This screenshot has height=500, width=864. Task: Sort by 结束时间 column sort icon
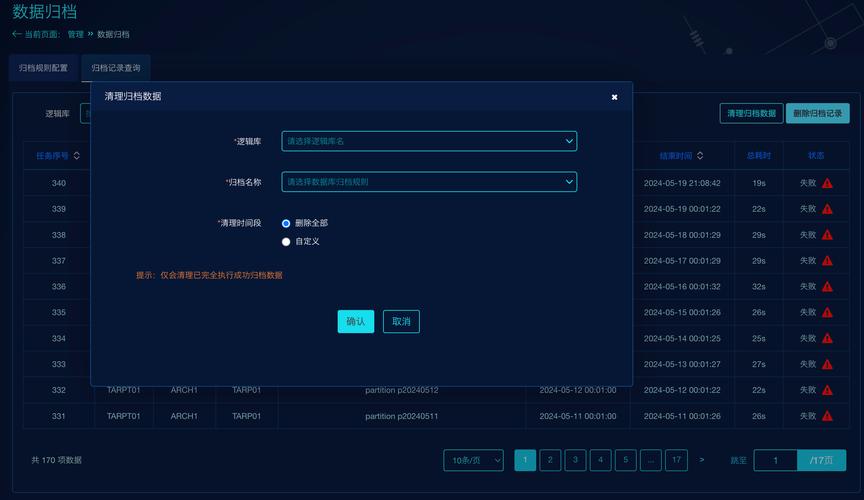click(700, 156)
